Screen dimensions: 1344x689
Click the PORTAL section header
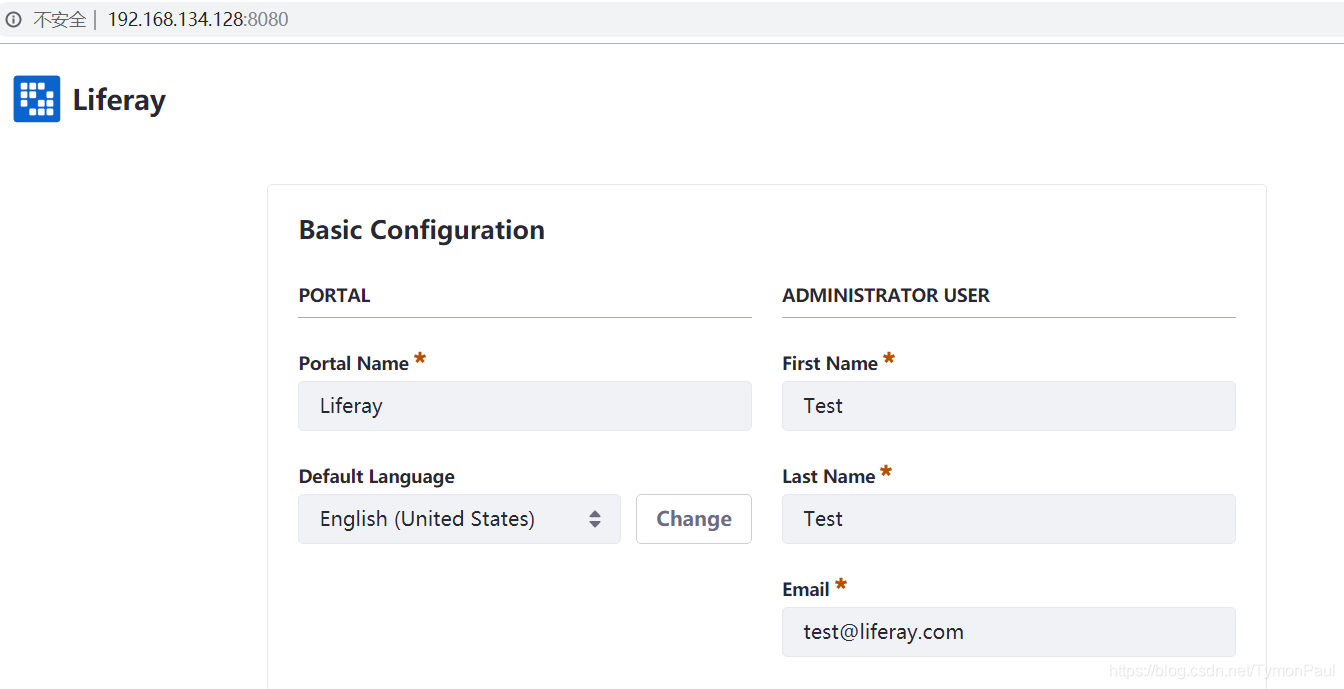coord(334,296)
